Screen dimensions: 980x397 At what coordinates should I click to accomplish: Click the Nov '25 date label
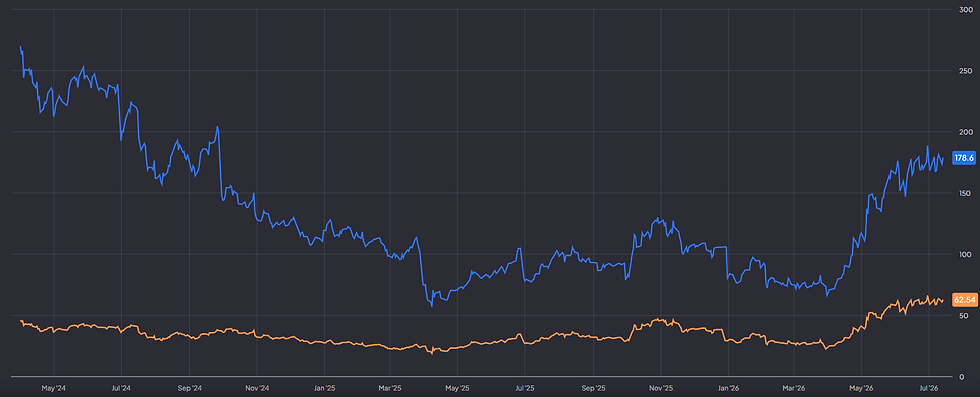[660, 388]
